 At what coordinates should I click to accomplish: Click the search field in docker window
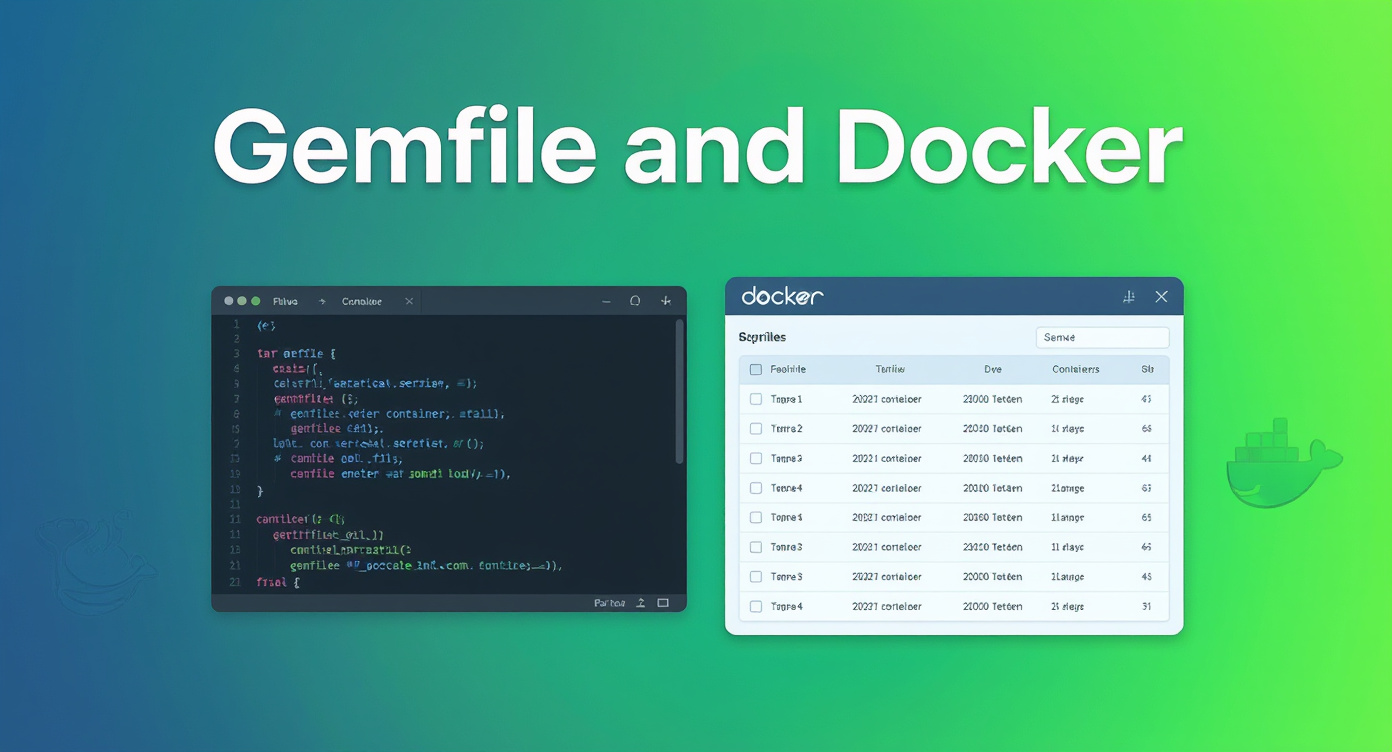coord(1102,338)
